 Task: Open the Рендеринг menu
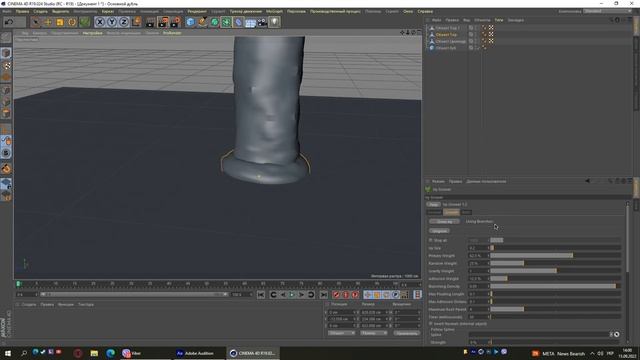tap(197, 11)
